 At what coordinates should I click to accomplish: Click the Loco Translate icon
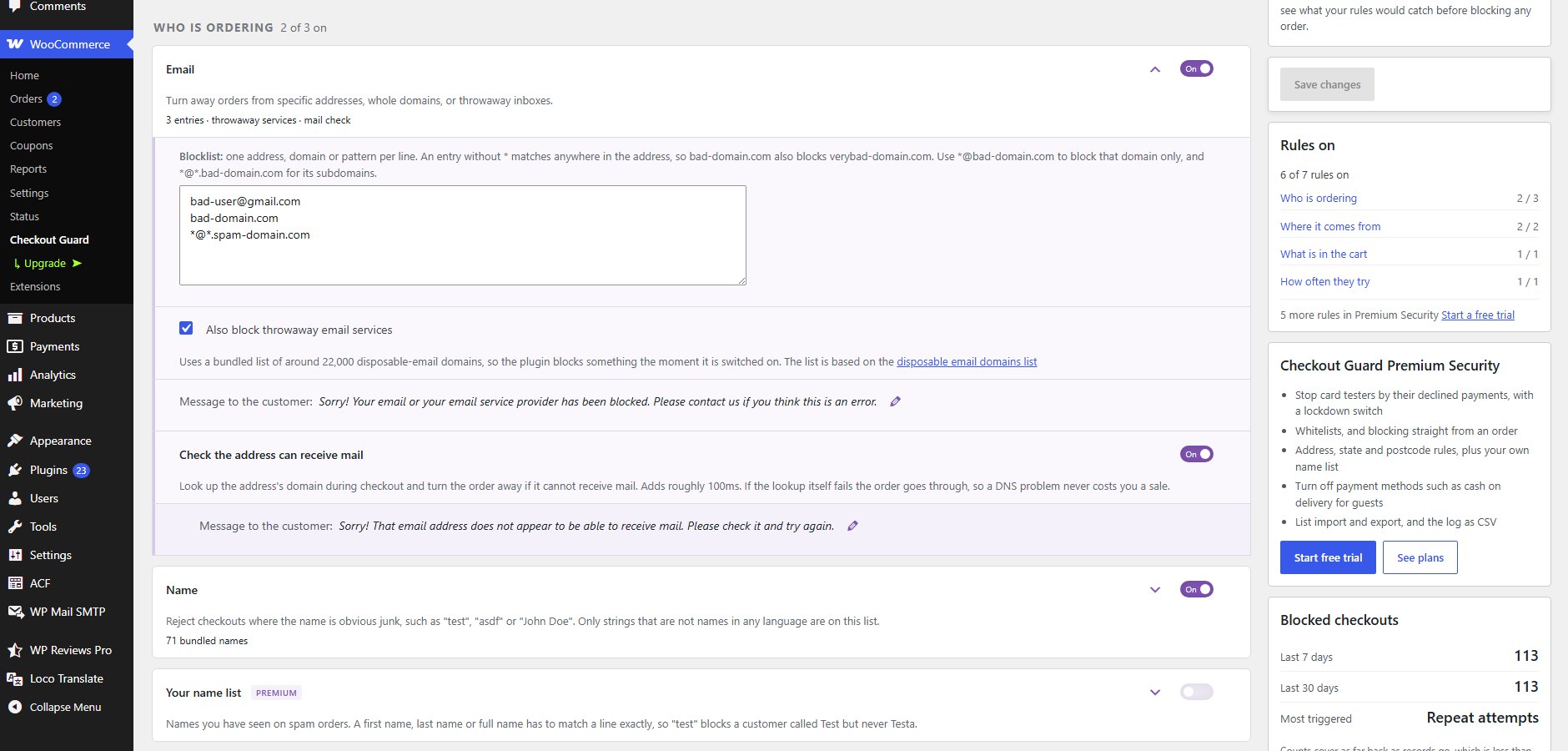pos(15,678)
